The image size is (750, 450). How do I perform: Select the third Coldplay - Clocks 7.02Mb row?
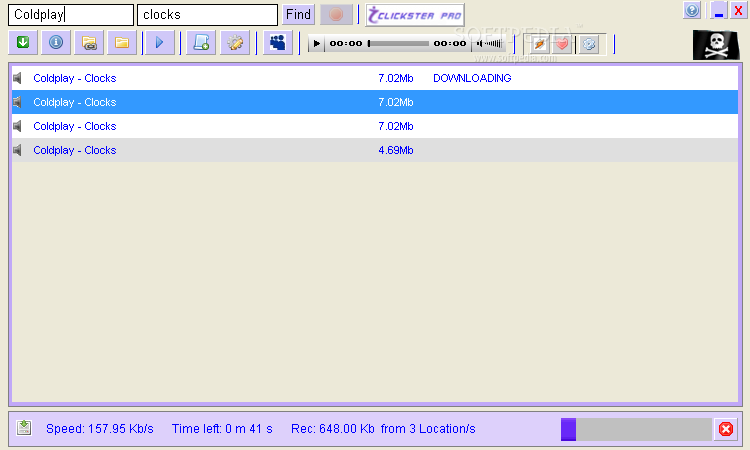coord(375,126)
